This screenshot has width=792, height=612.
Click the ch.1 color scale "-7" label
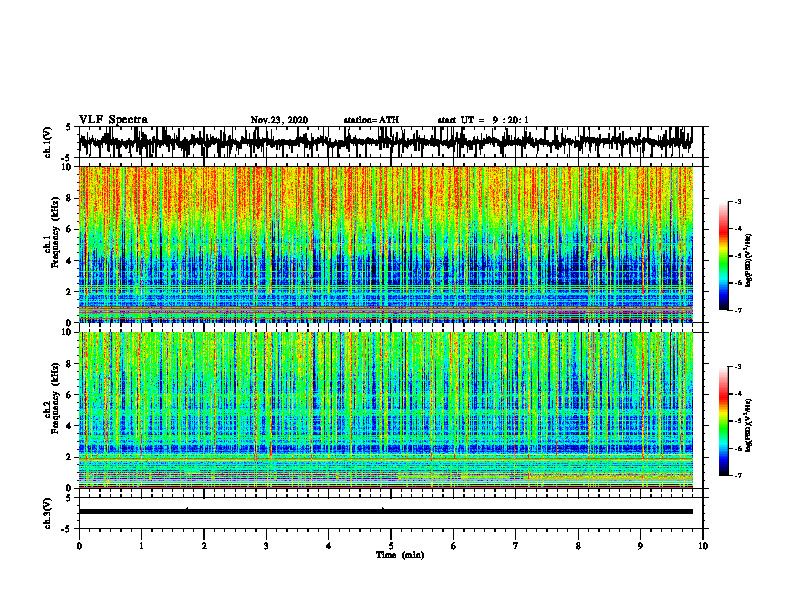[x=737, y=310]
